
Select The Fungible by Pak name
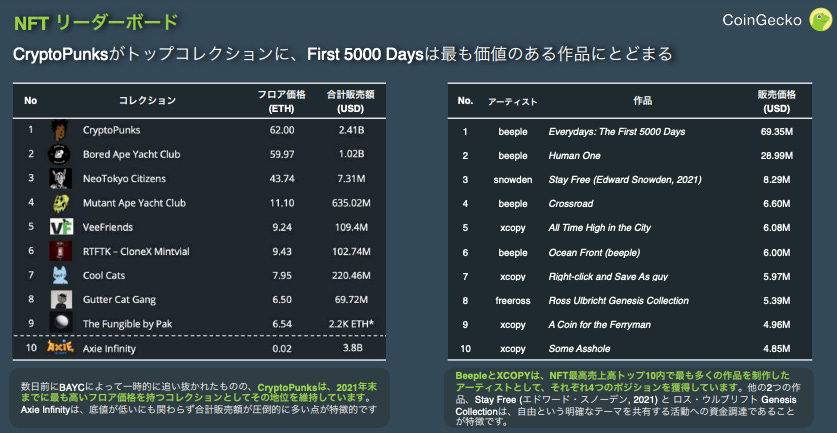[x=127, y=324]
